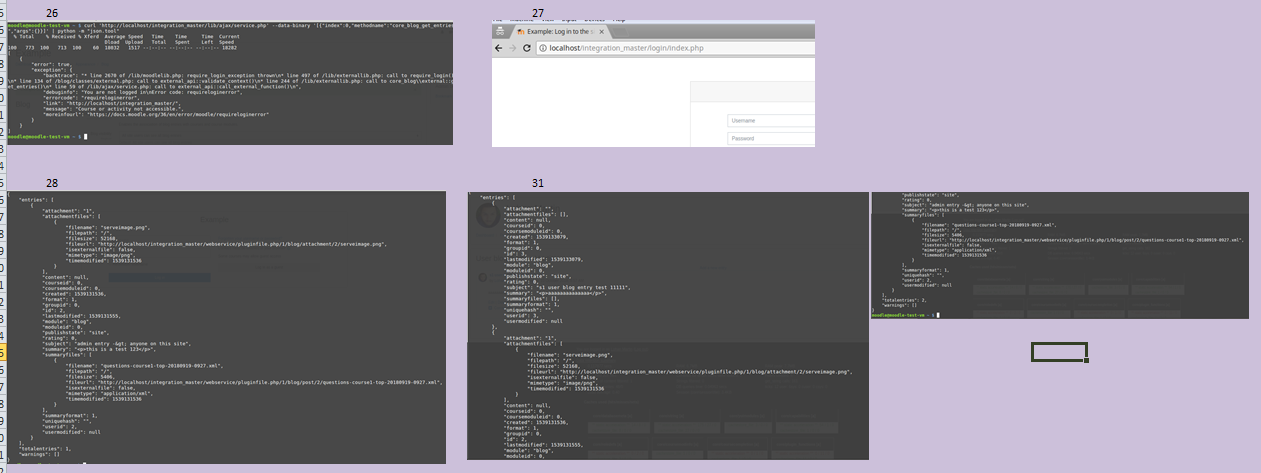Click the empty selected cell with dark border
This screenshot has height=473, width=1261.
point(1059,351)
